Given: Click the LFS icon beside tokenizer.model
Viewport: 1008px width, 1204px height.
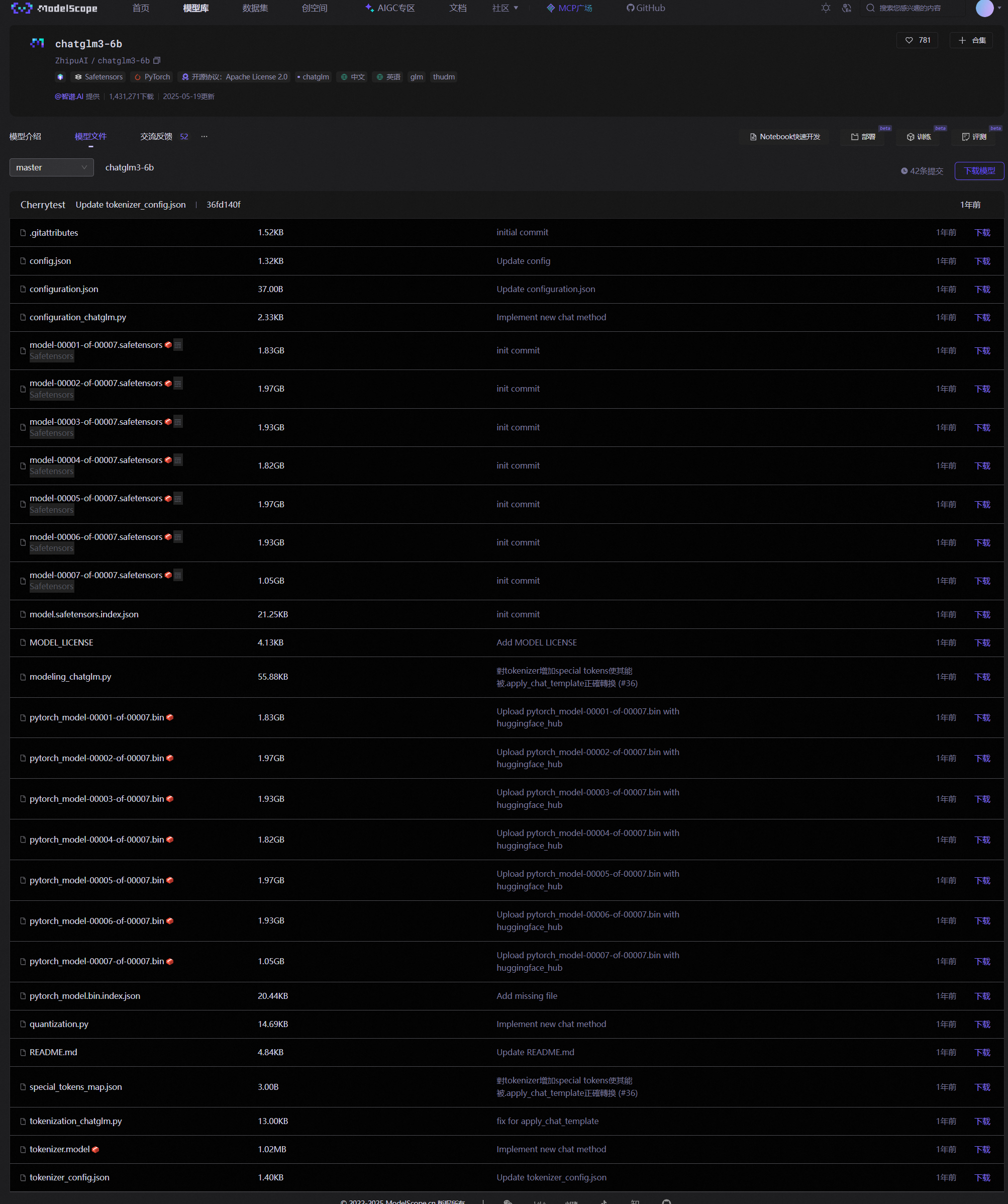Looking at the screenshot, I should [95, 1149].
